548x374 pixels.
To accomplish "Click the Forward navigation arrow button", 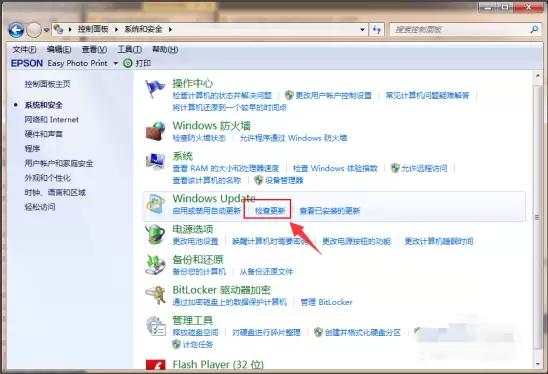I will 34,30.
